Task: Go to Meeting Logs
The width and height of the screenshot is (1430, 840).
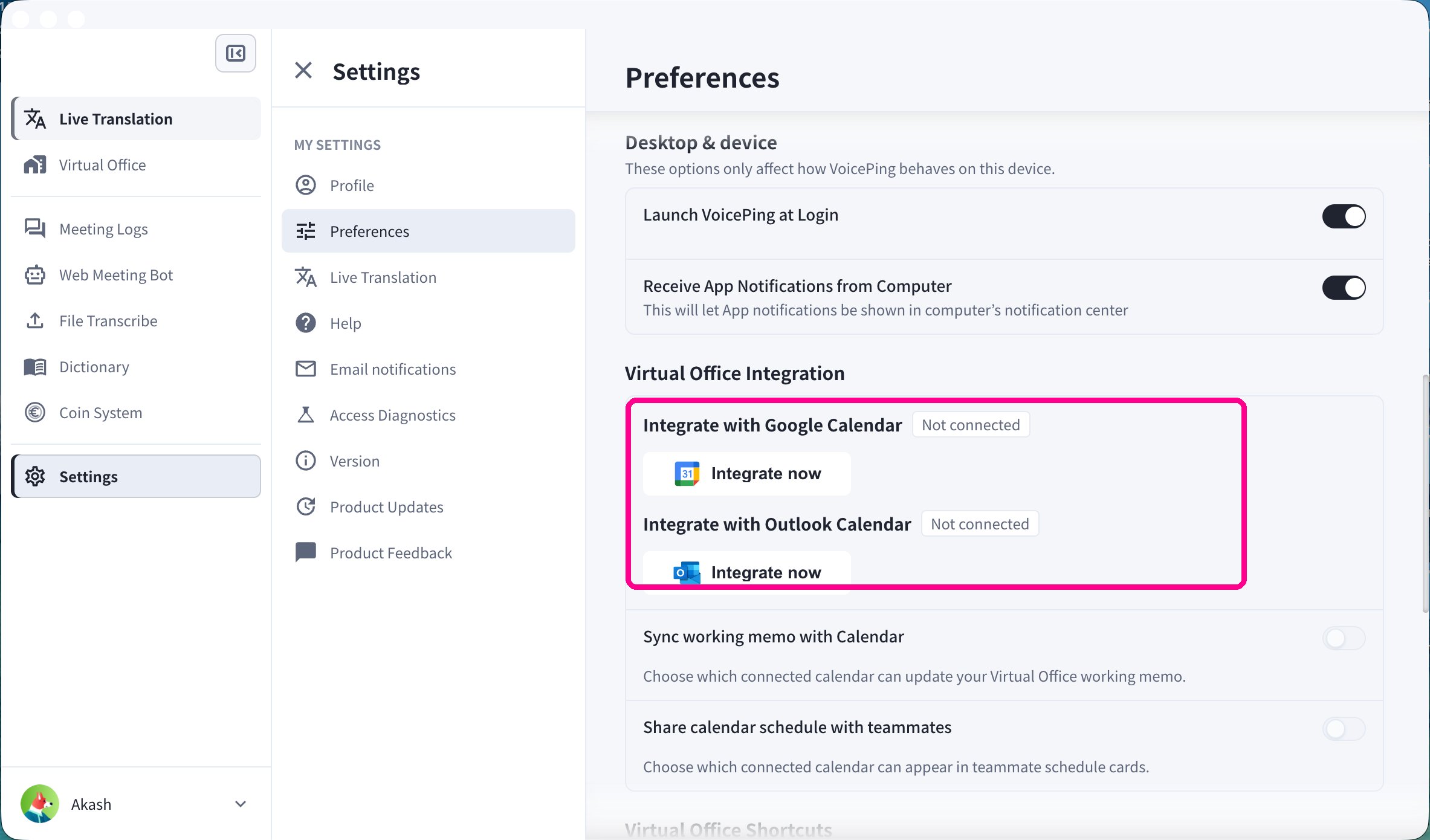Action: click(x=137, y=229)
